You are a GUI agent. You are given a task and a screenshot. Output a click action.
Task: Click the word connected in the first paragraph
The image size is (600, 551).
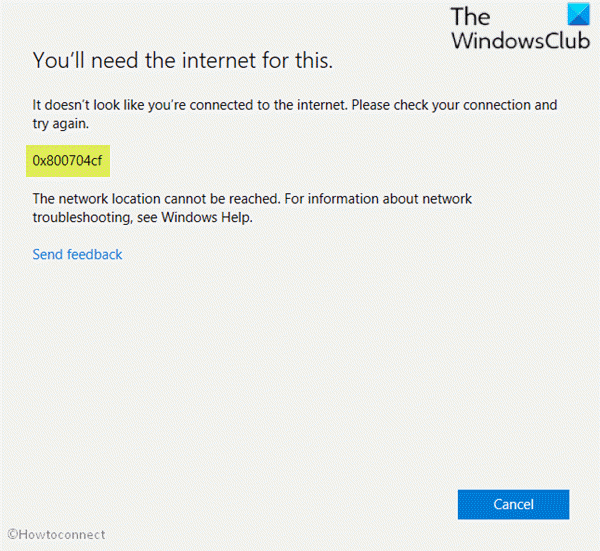pos(221,105)
